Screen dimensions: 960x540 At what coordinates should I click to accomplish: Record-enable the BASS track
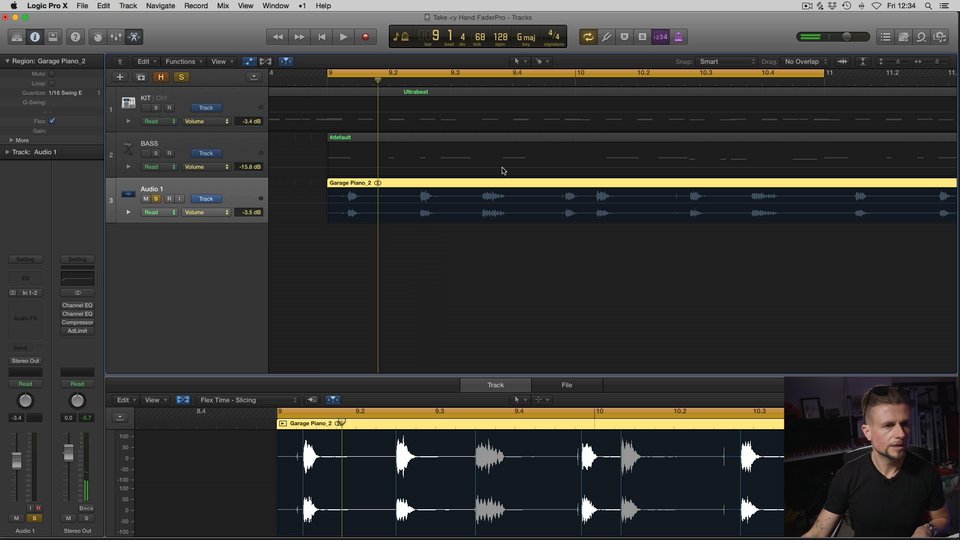coord(169,153)
